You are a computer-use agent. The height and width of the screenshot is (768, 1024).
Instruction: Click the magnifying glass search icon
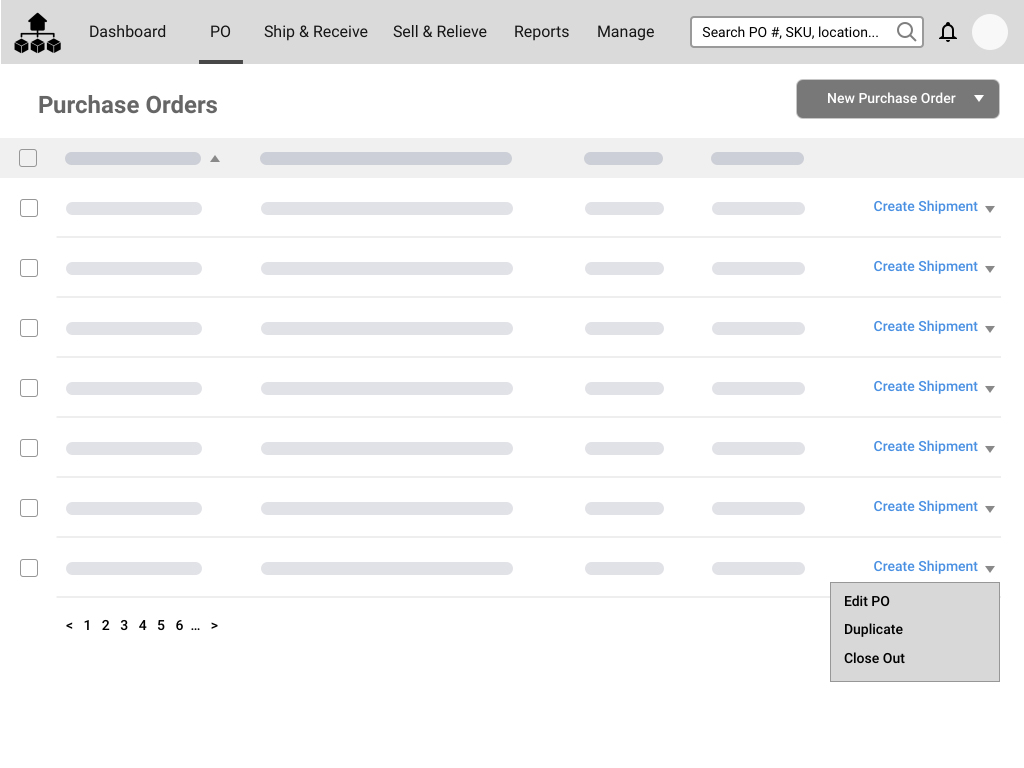[x=906, y=32]
